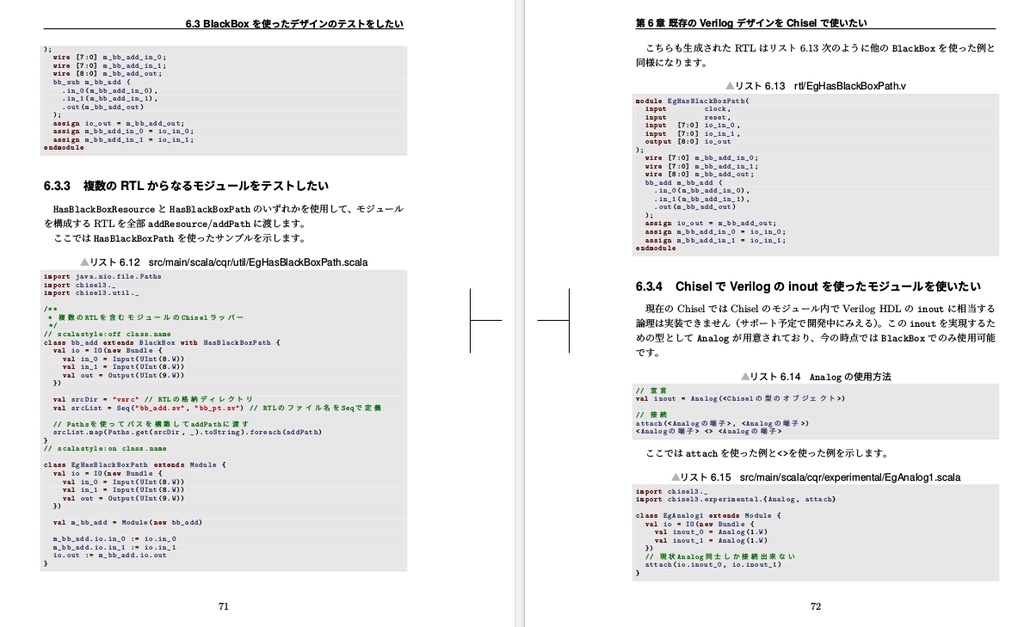Click the 'val srcList = Seq("bb_add.sv", "bb_pt.sv")' line
The image size is (1024, 627).
point(217,408)
